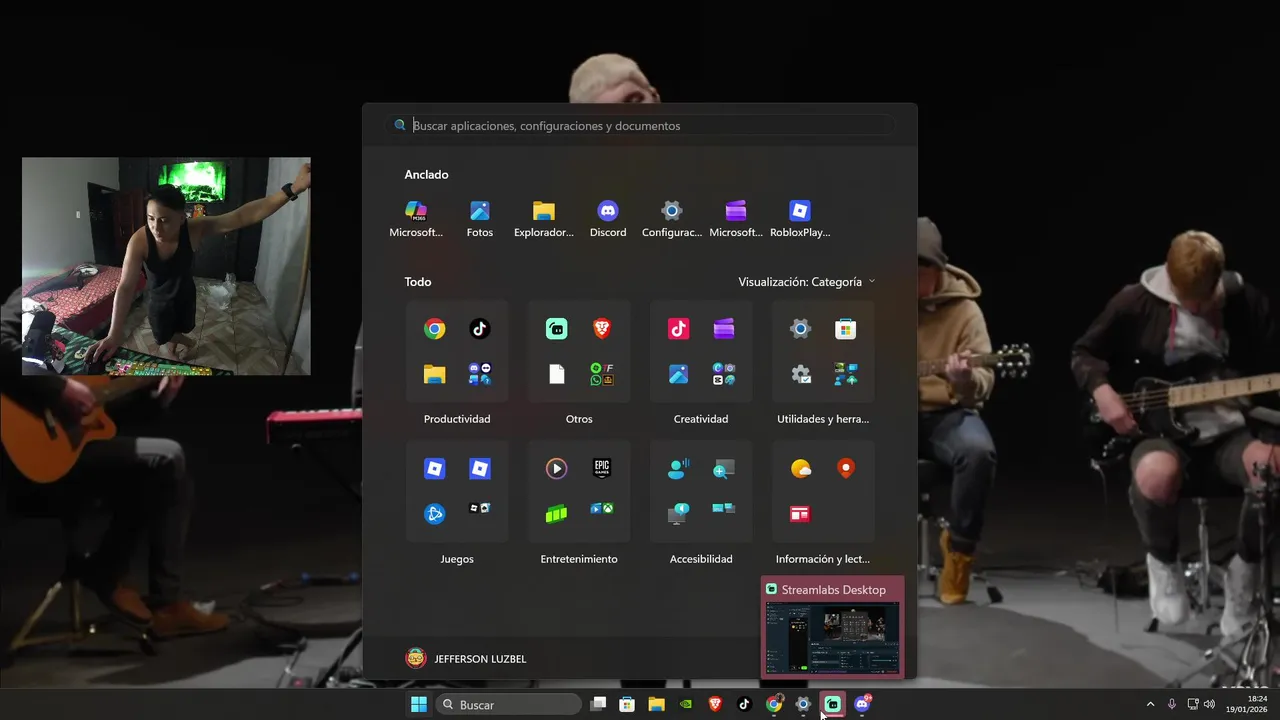Open Discord with notifications on taskbar
Screen dimensions: 1280x720
coord(862,704)
